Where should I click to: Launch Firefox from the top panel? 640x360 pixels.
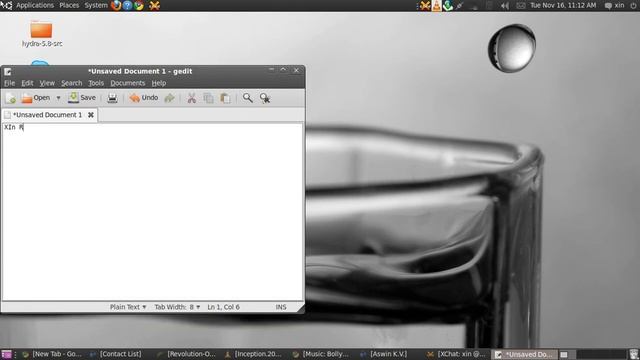[116, 5]
